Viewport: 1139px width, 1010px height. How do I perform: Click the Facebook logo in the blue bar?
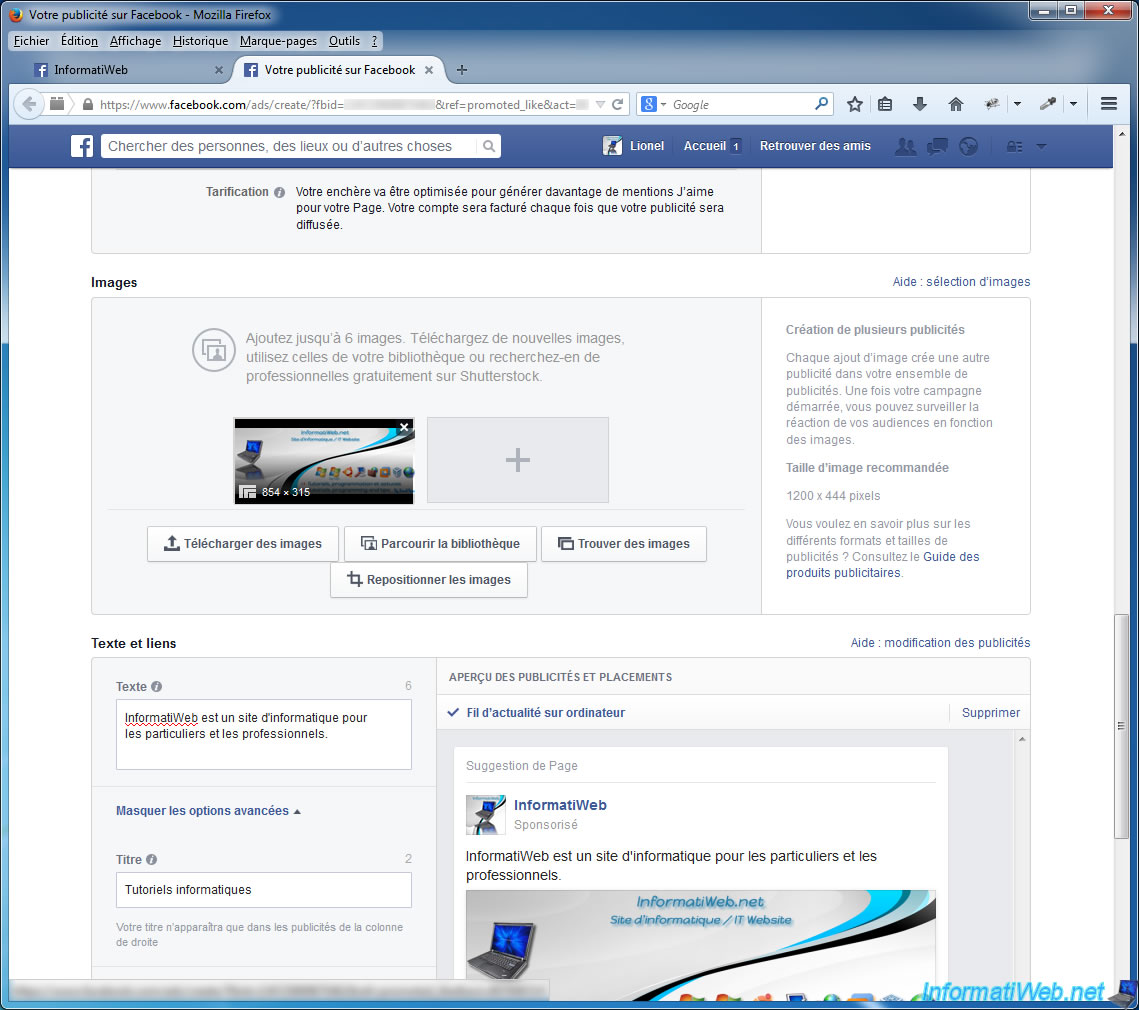coord(82,146)
